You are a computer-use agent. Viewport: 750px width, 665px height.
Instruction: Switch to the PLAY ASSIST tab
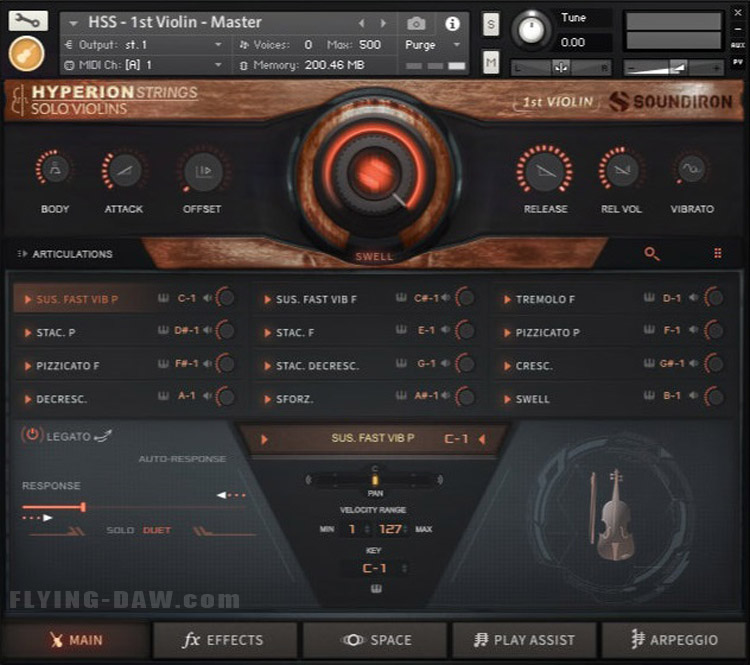click(524, 640)
